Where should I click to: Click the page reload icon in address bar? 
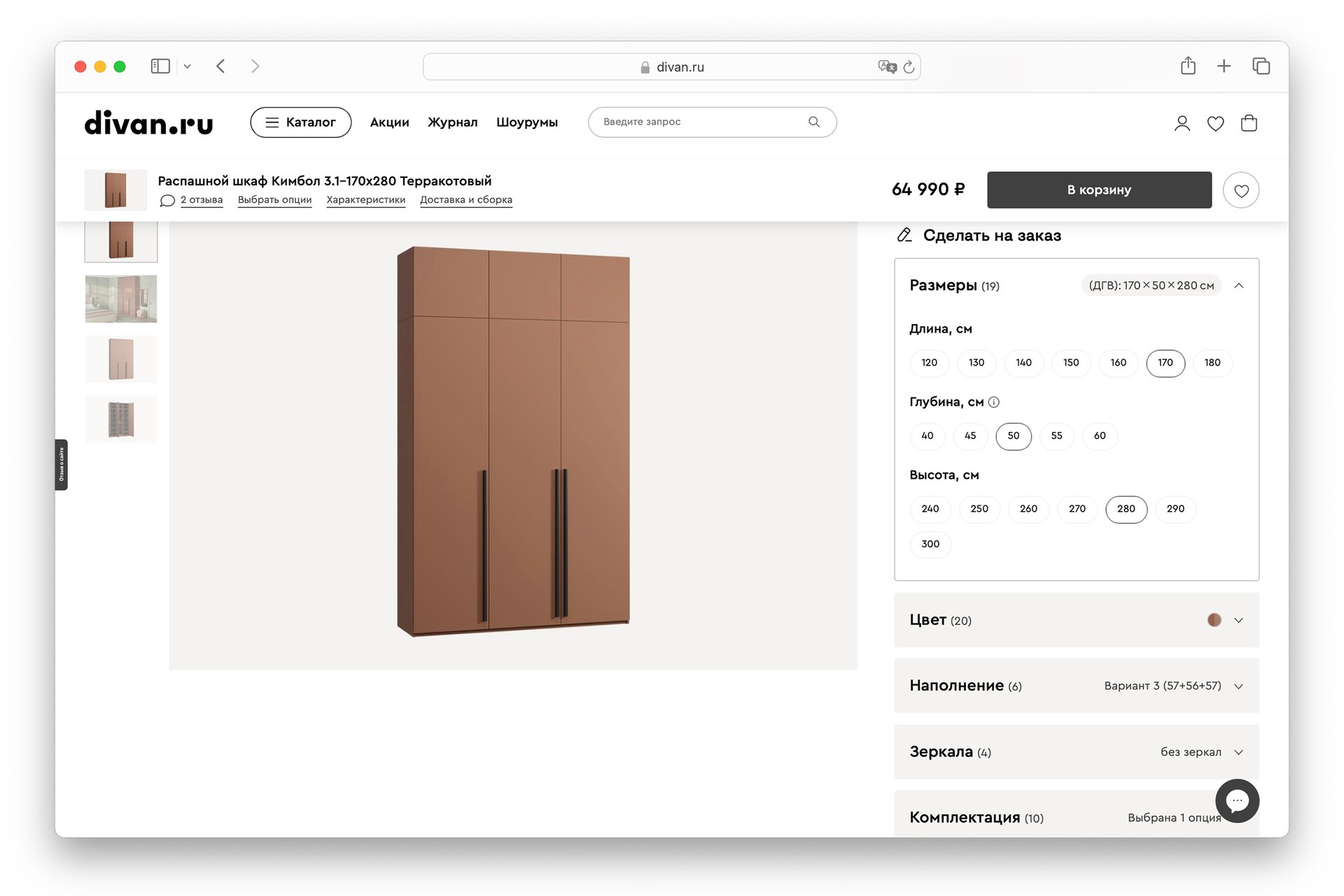pos(909,67)
